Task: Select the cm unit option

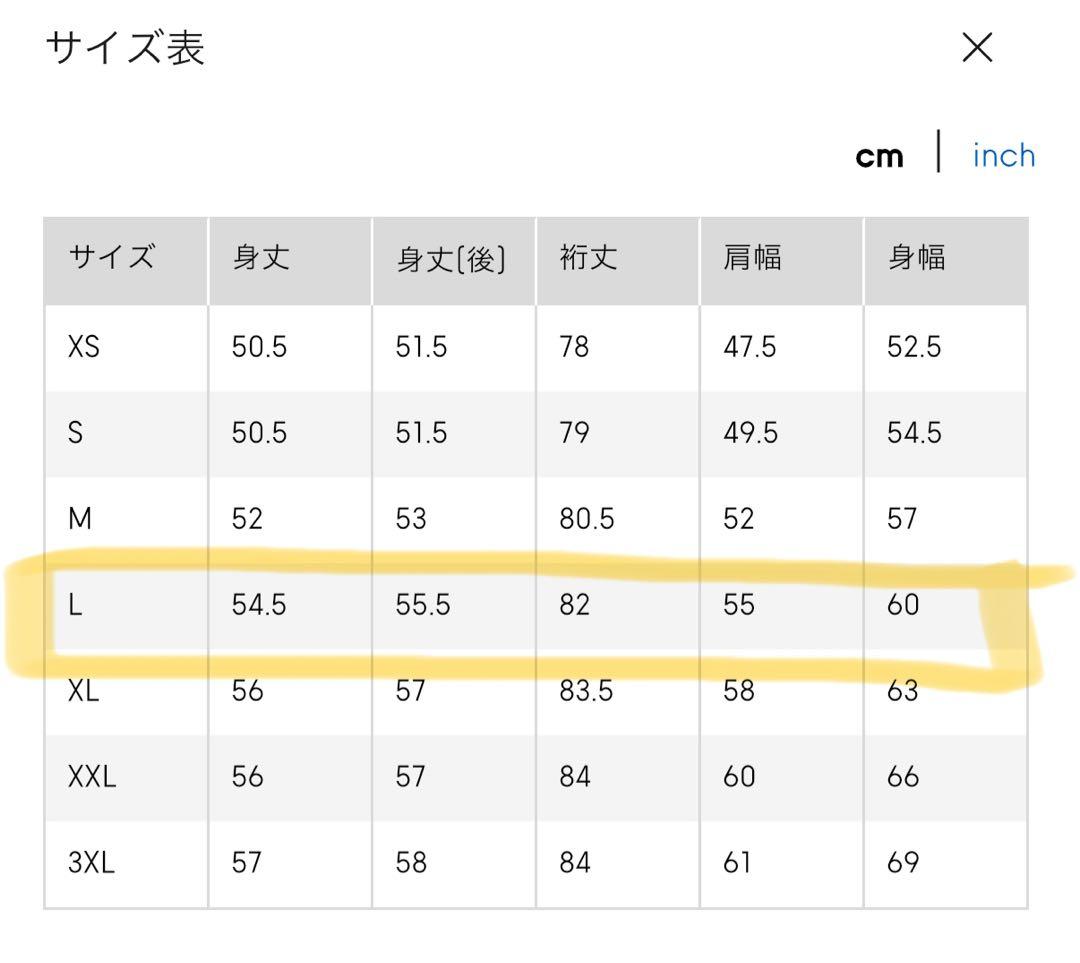Action: [x=879, y=157]
